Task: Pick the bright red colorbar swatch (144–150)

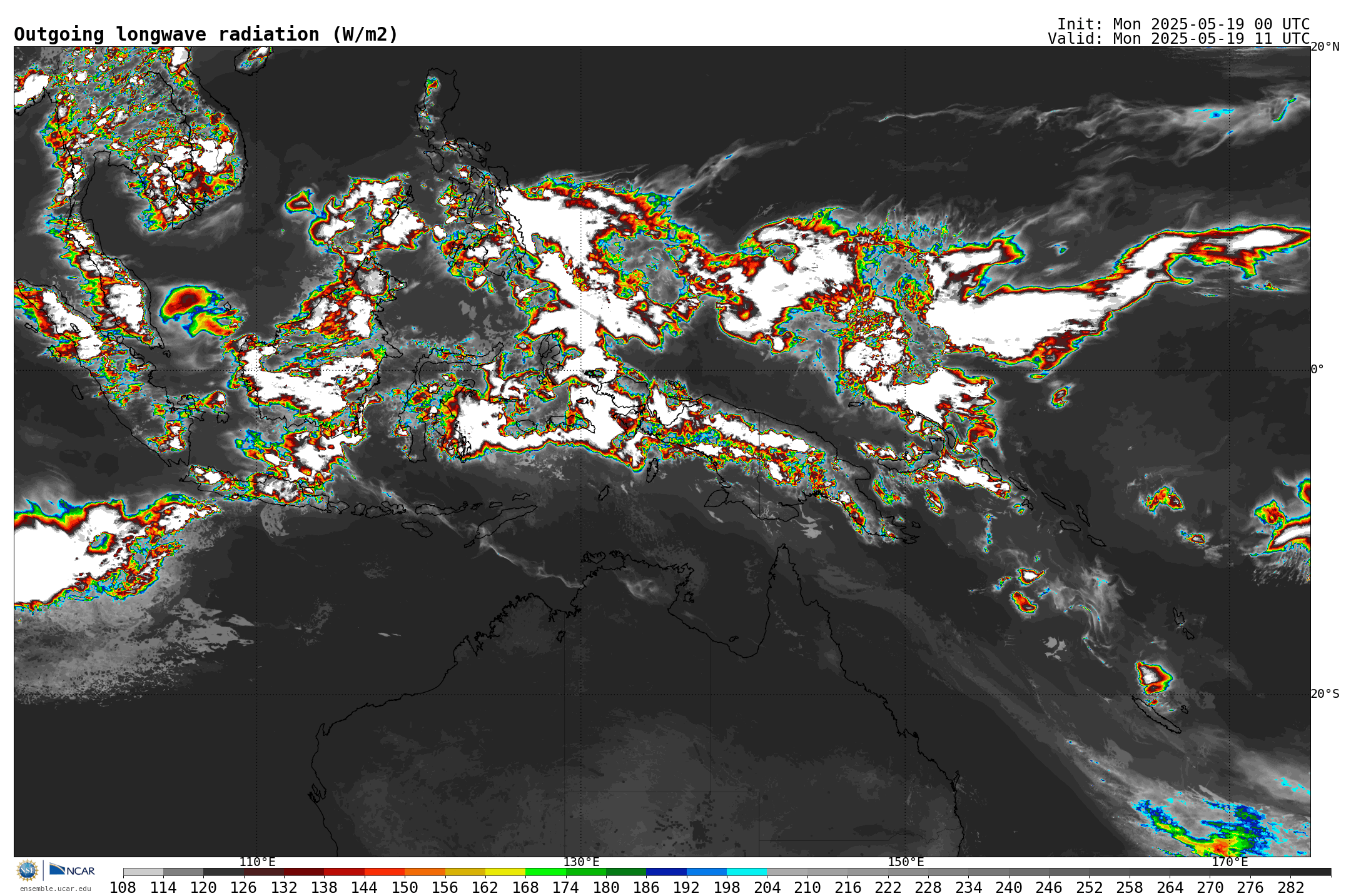Action: pyautogui.click(x=385, y=872)
